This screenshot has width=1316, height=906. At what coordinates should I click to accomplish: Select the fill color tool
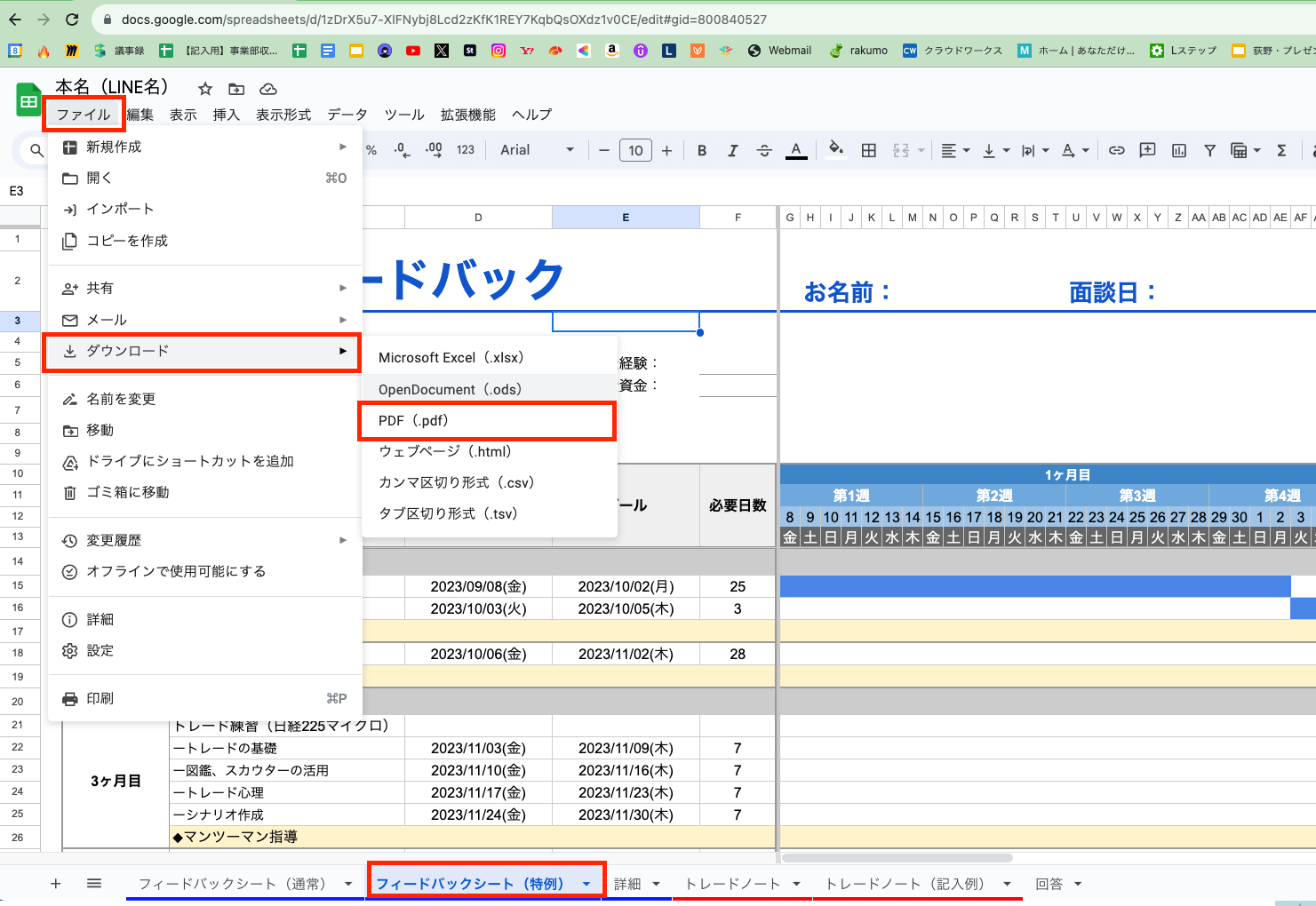(833, 150)
